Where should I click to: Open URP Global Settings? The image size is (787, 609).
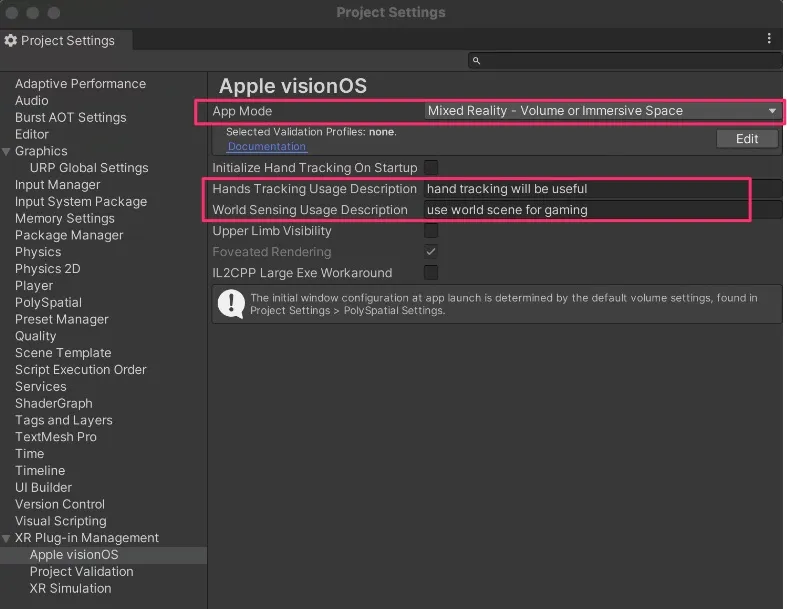click(x=89, y=168)
